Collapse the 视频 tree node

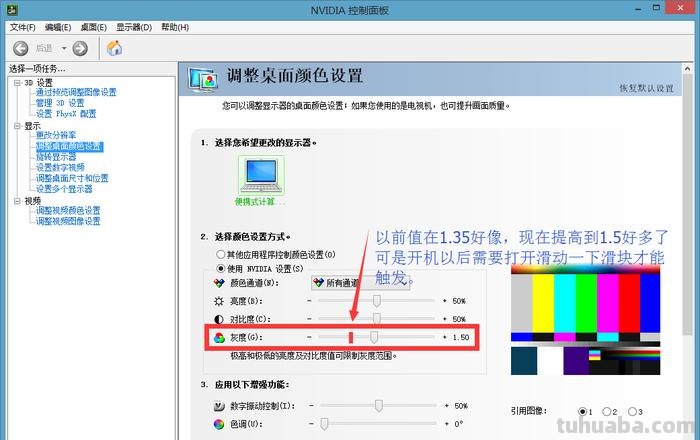17,201
